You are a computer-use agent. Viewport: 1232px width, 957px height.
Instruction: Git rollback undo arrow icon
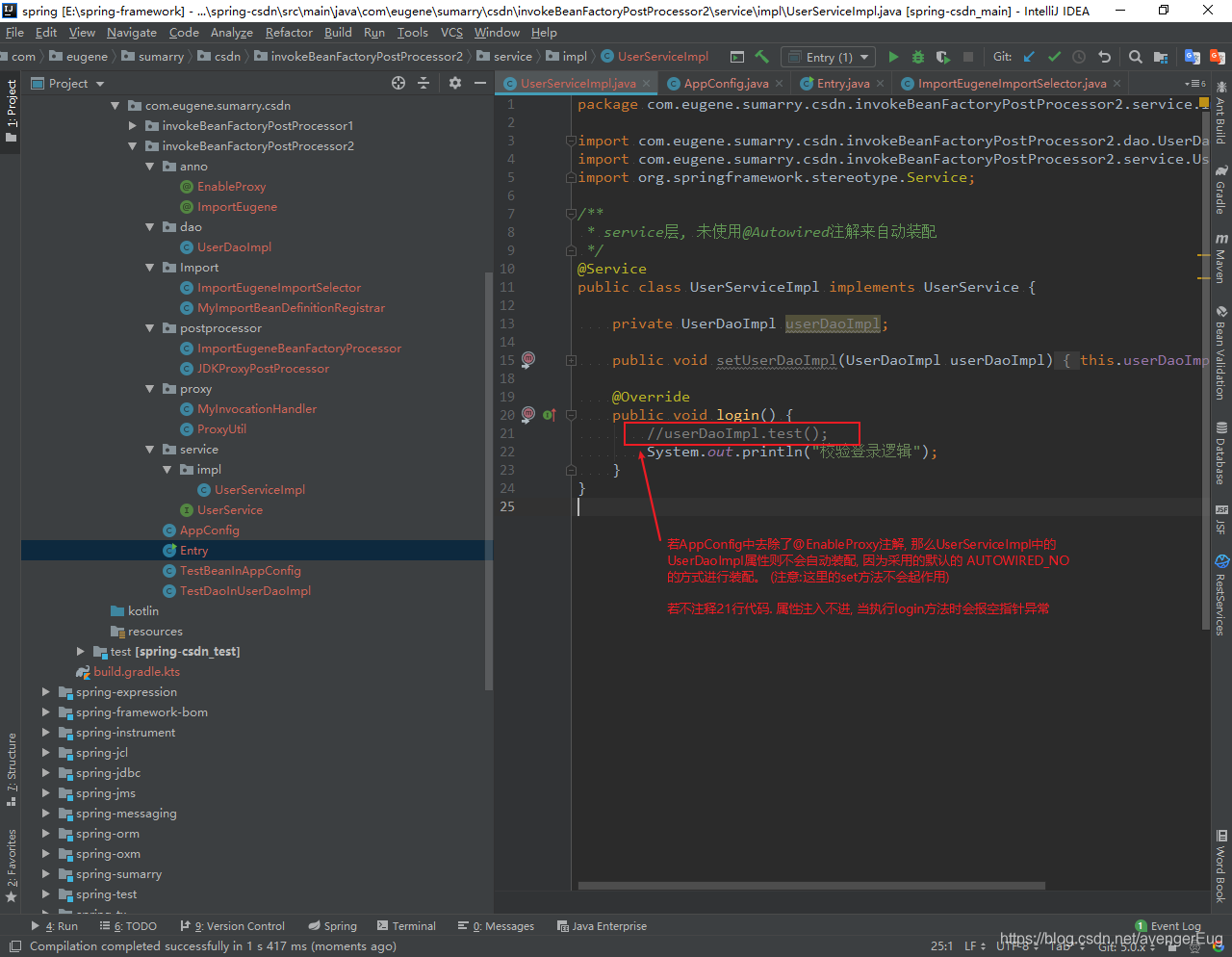1104,57
